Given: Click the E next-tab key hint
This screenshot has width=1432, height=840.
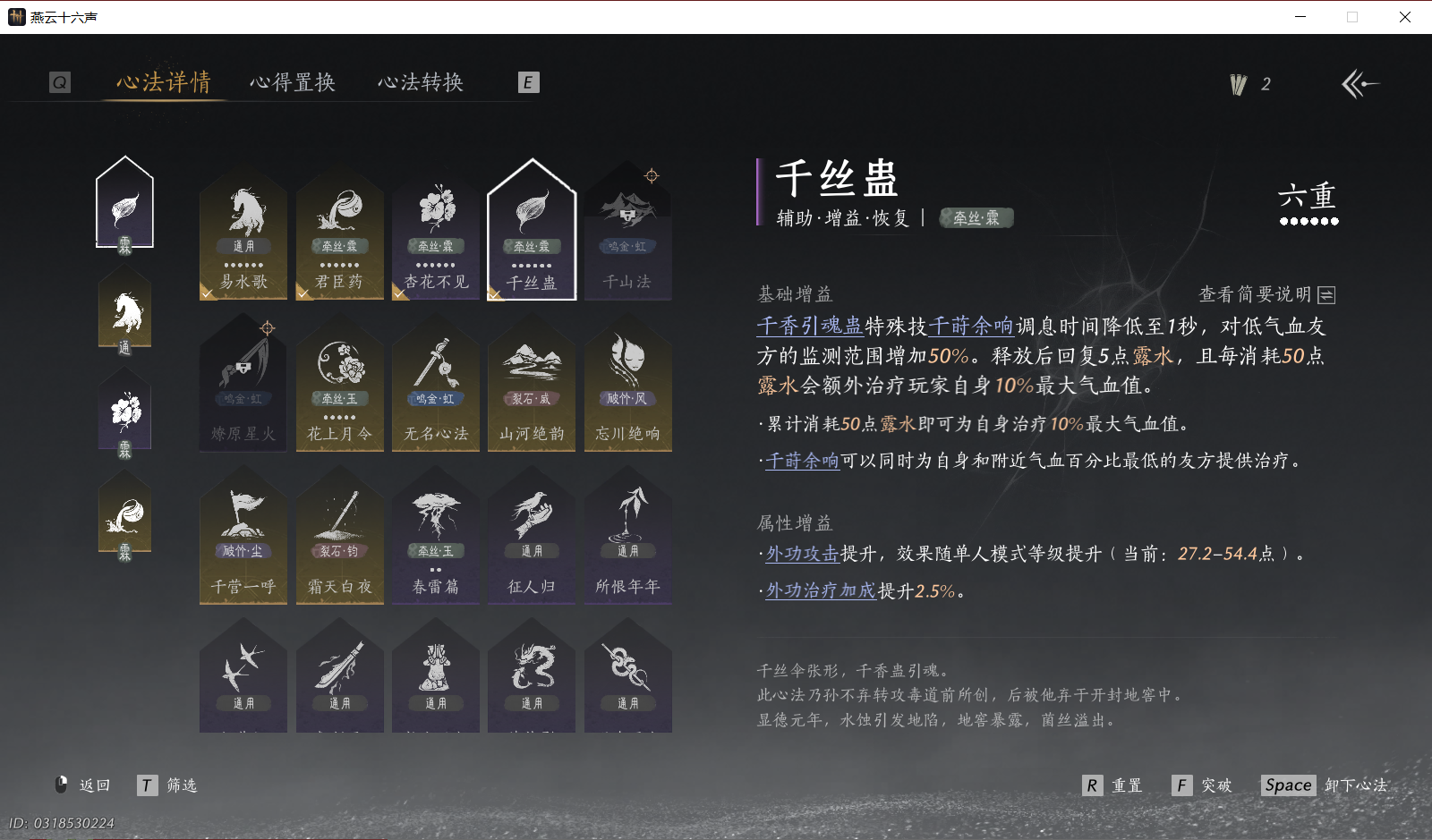Looking at the screenshot, I should (528, 82).
